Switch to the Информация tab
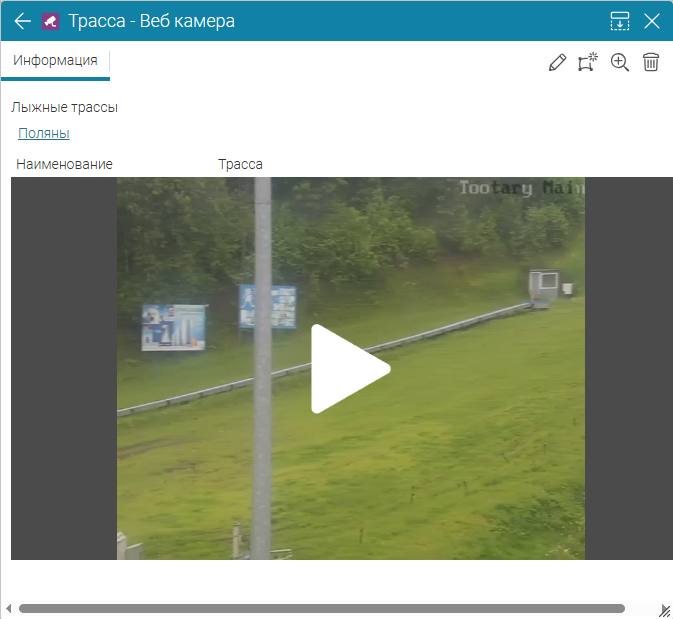Image resolution: width=673 pixels, height=619 pixels. (x=55, y=60)
